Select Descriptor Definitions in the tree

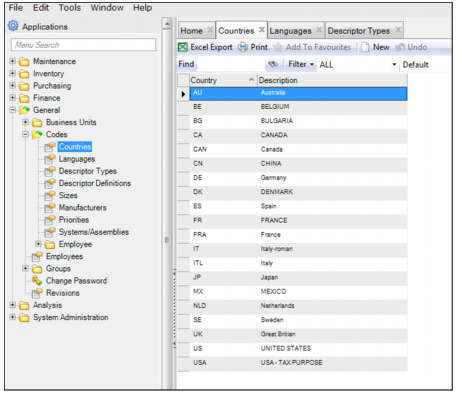95,183
